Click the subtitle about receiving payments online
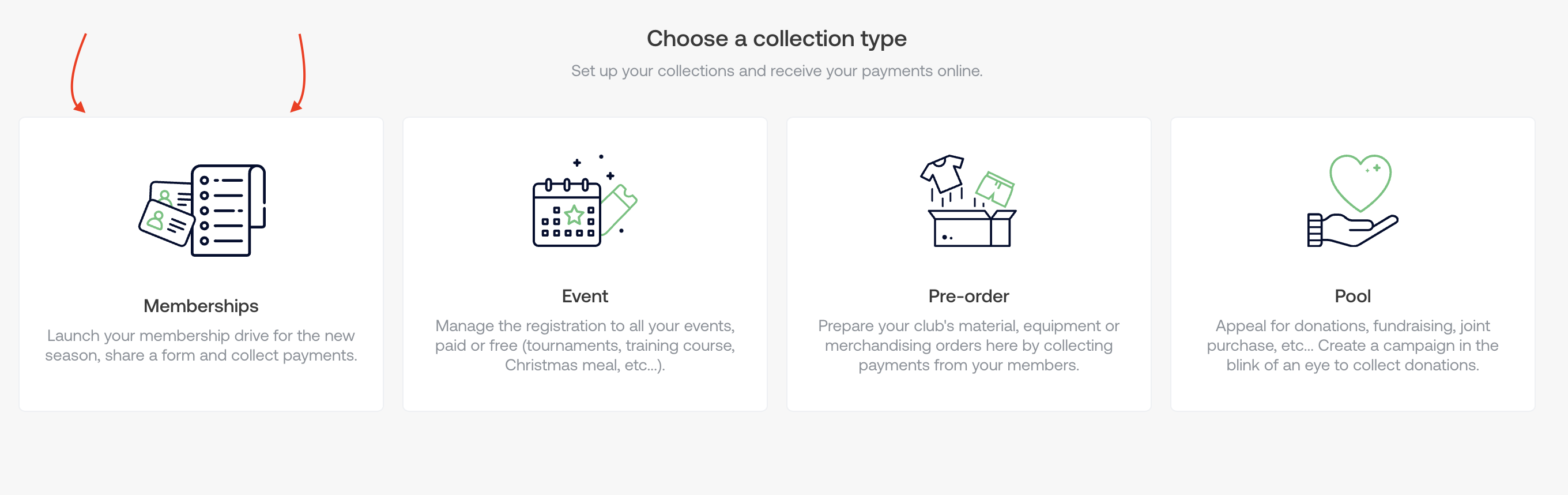 (x=776, y=70)
